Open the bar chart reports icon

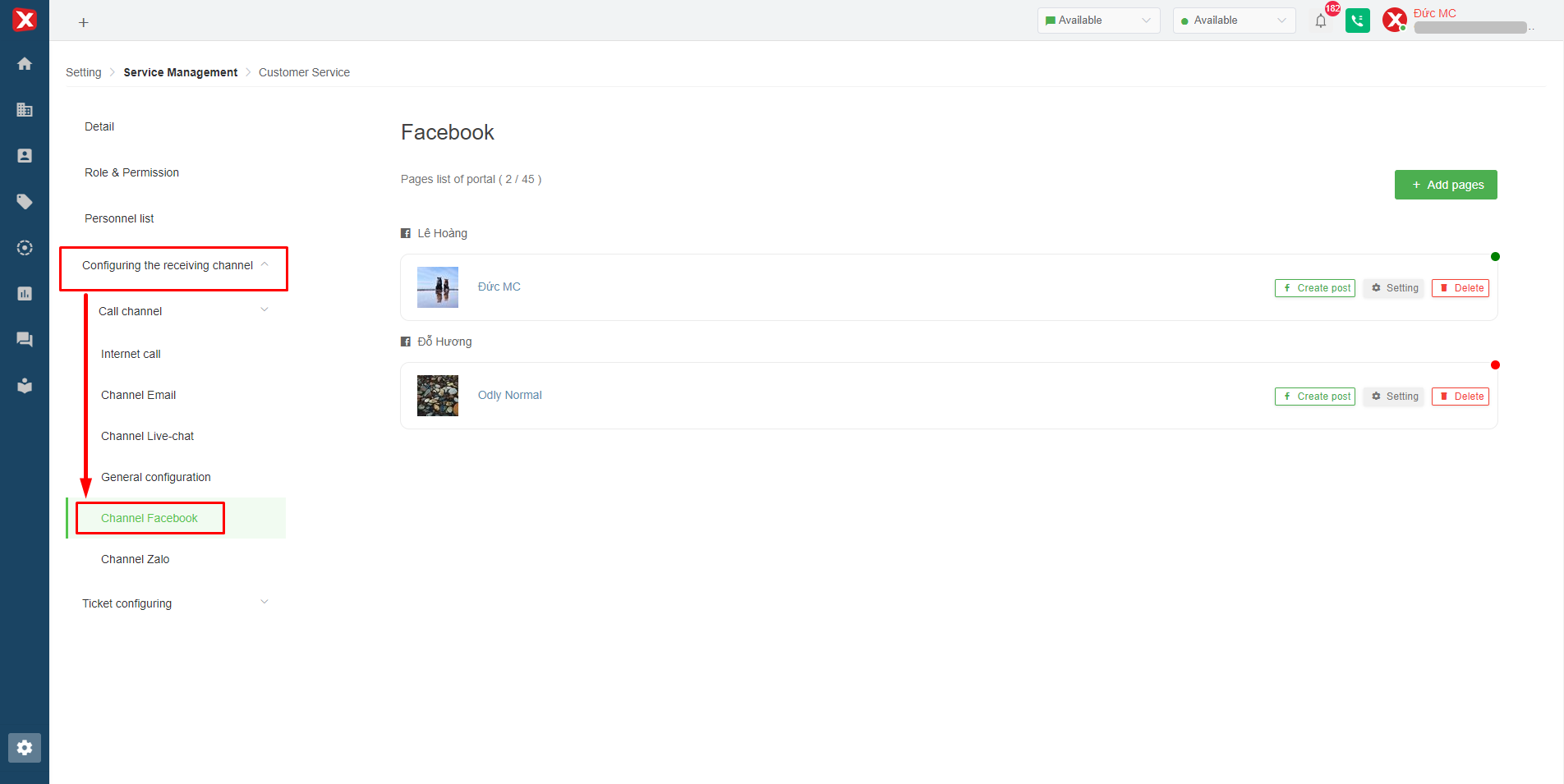pos(25,294)
